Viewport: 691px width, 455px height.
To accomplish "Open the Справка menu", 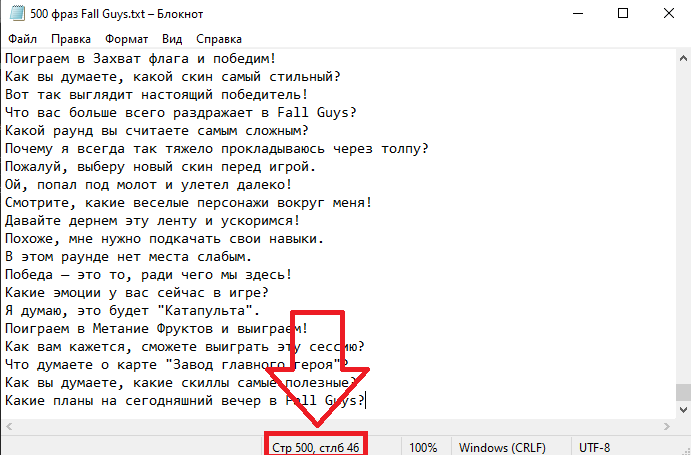I will coord(218,39).
